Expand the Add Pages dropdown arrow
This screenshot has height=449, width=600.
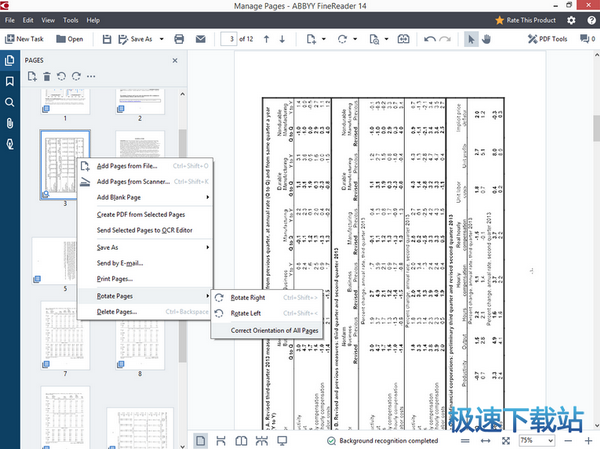pyautogui.click(x=324, y=39)
